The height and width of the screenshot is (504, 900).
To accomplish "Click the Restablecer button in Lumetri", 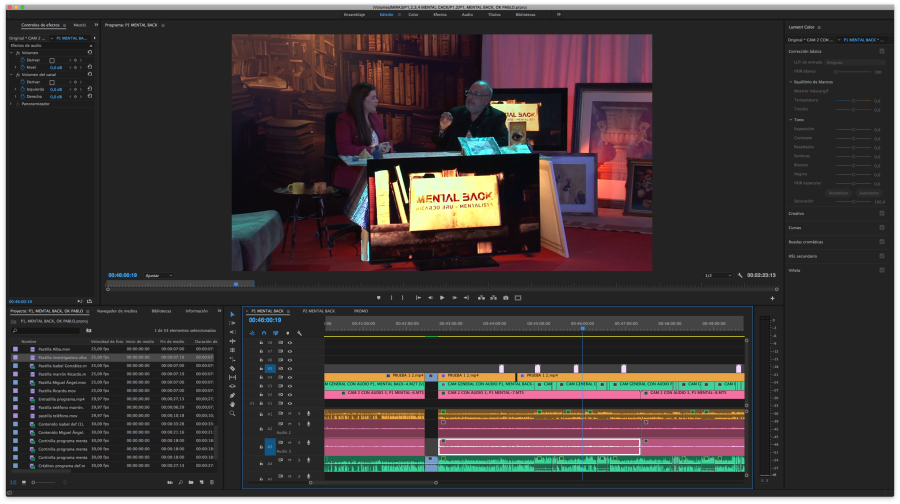I will pos(839,193).
